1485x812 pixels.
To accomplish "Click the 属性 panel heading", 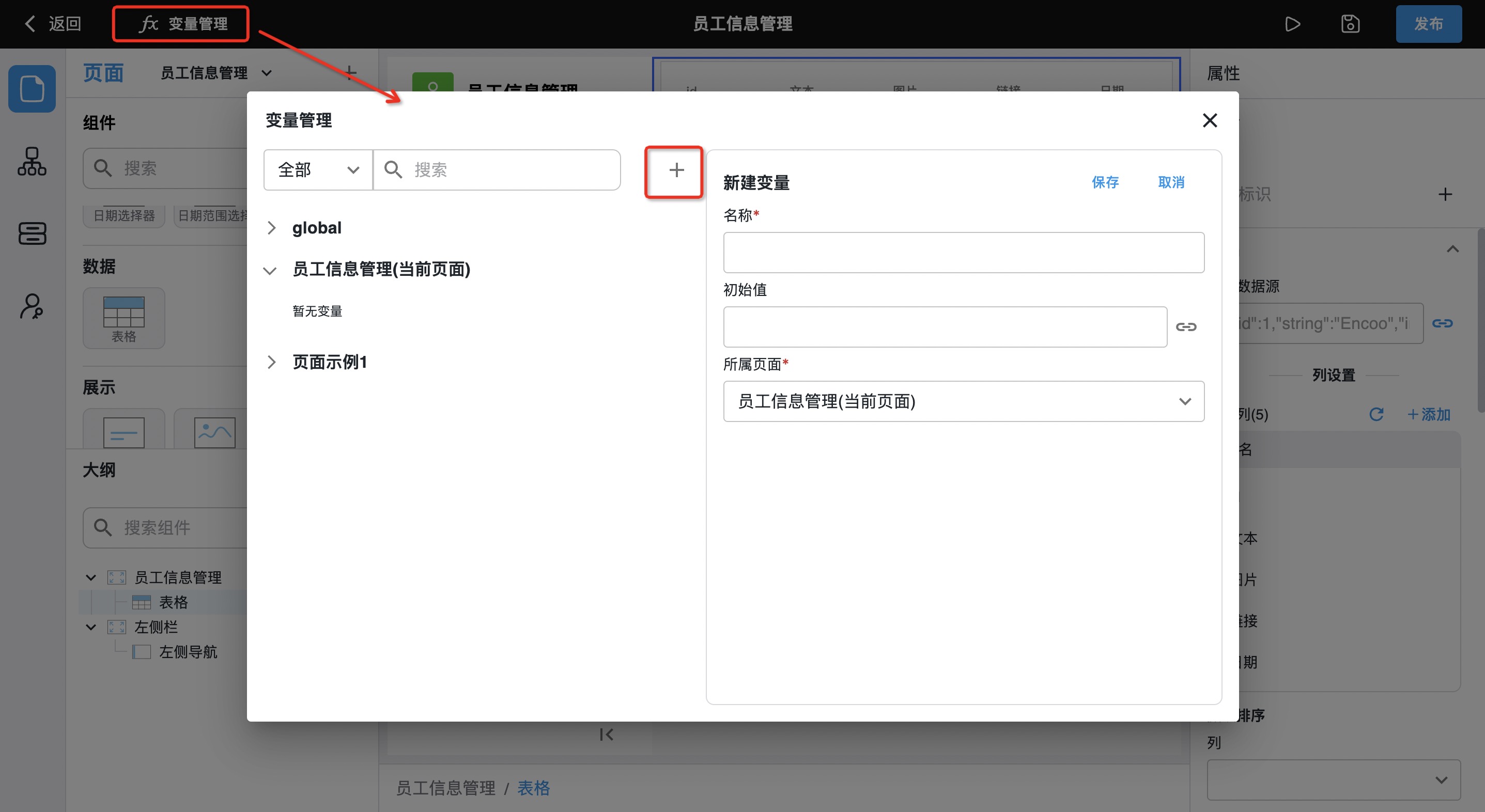I will click(1223, 73).
